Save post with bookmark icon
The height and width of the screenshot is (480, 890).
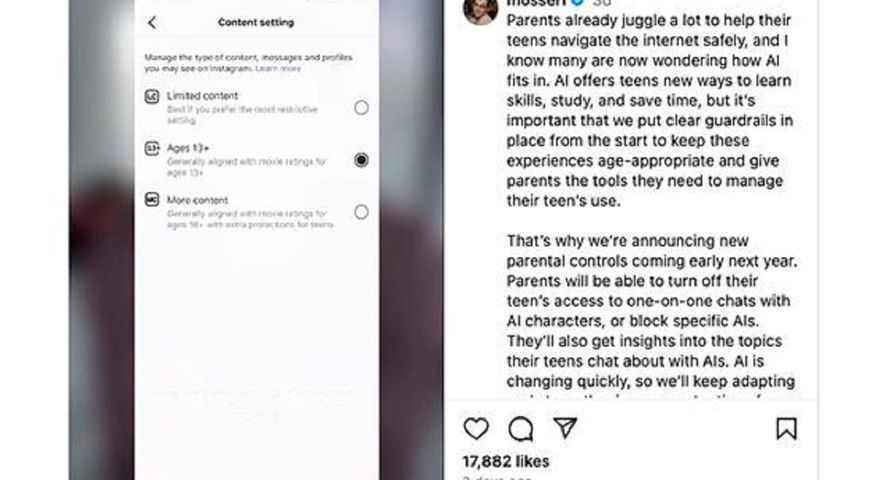(786, 429)
